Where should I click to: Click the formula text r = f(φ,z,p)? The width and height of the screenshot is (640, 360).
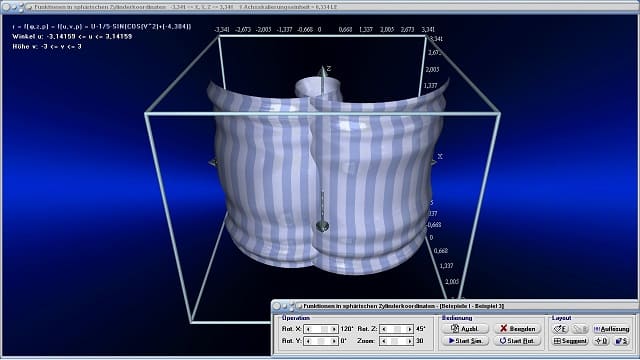102,27
